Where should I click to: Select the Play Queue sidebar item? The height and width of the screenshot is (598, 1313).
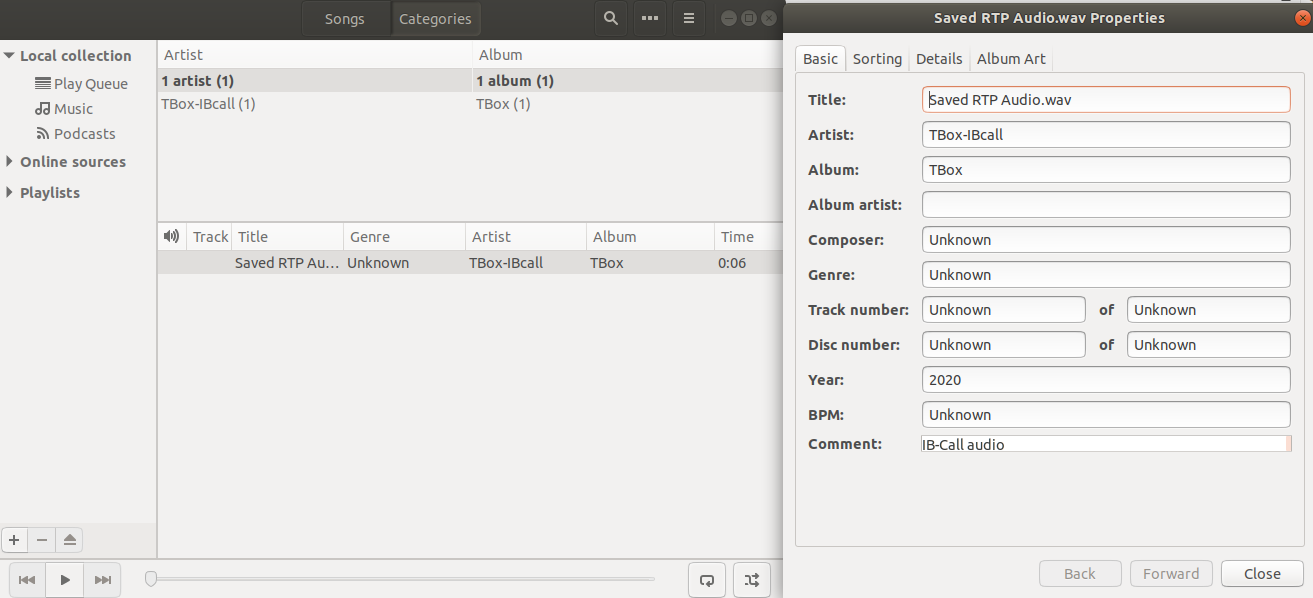click(81, 84)
